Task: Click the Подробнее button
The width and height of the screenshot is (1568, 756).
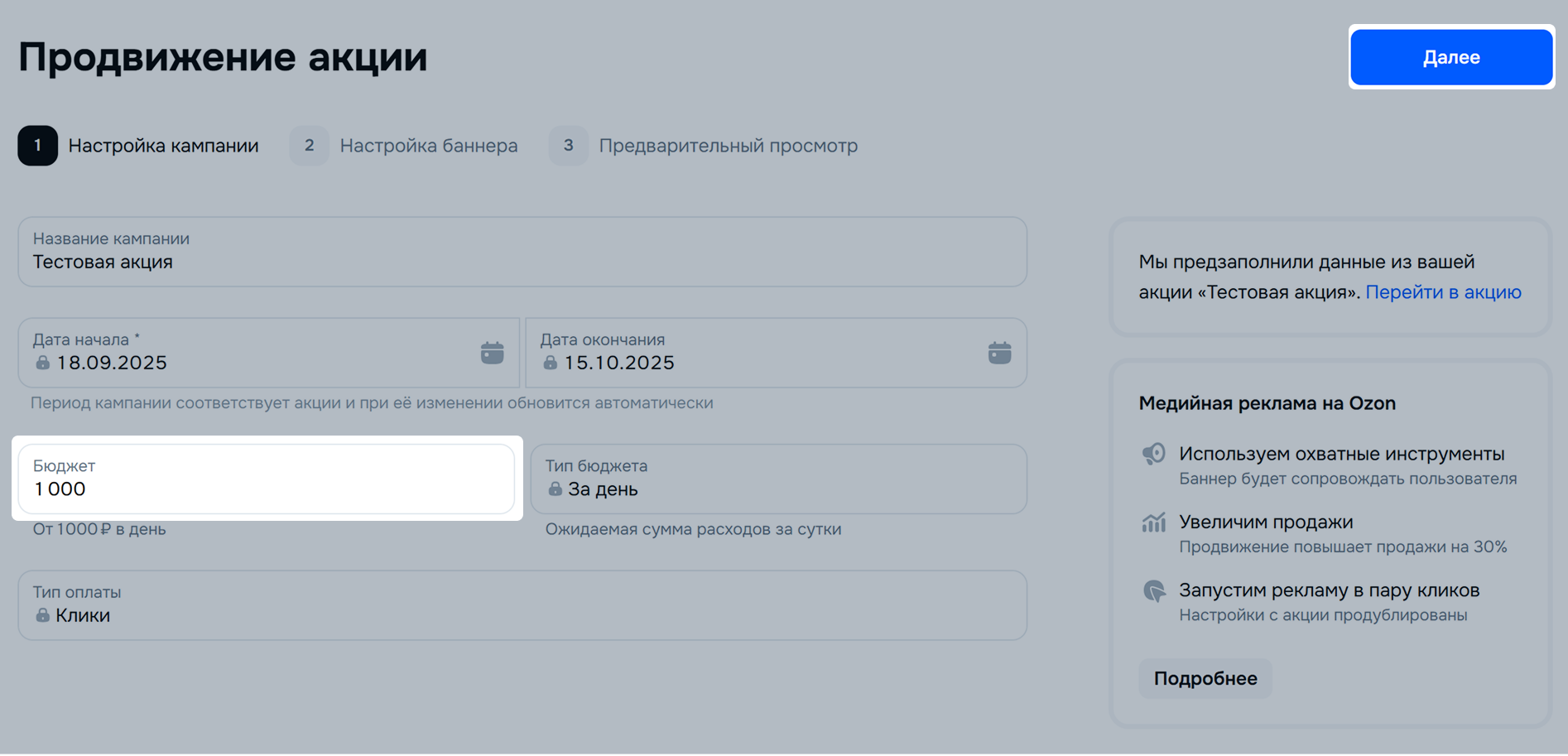Action: pyautogui.click(x=1205, y=678)
